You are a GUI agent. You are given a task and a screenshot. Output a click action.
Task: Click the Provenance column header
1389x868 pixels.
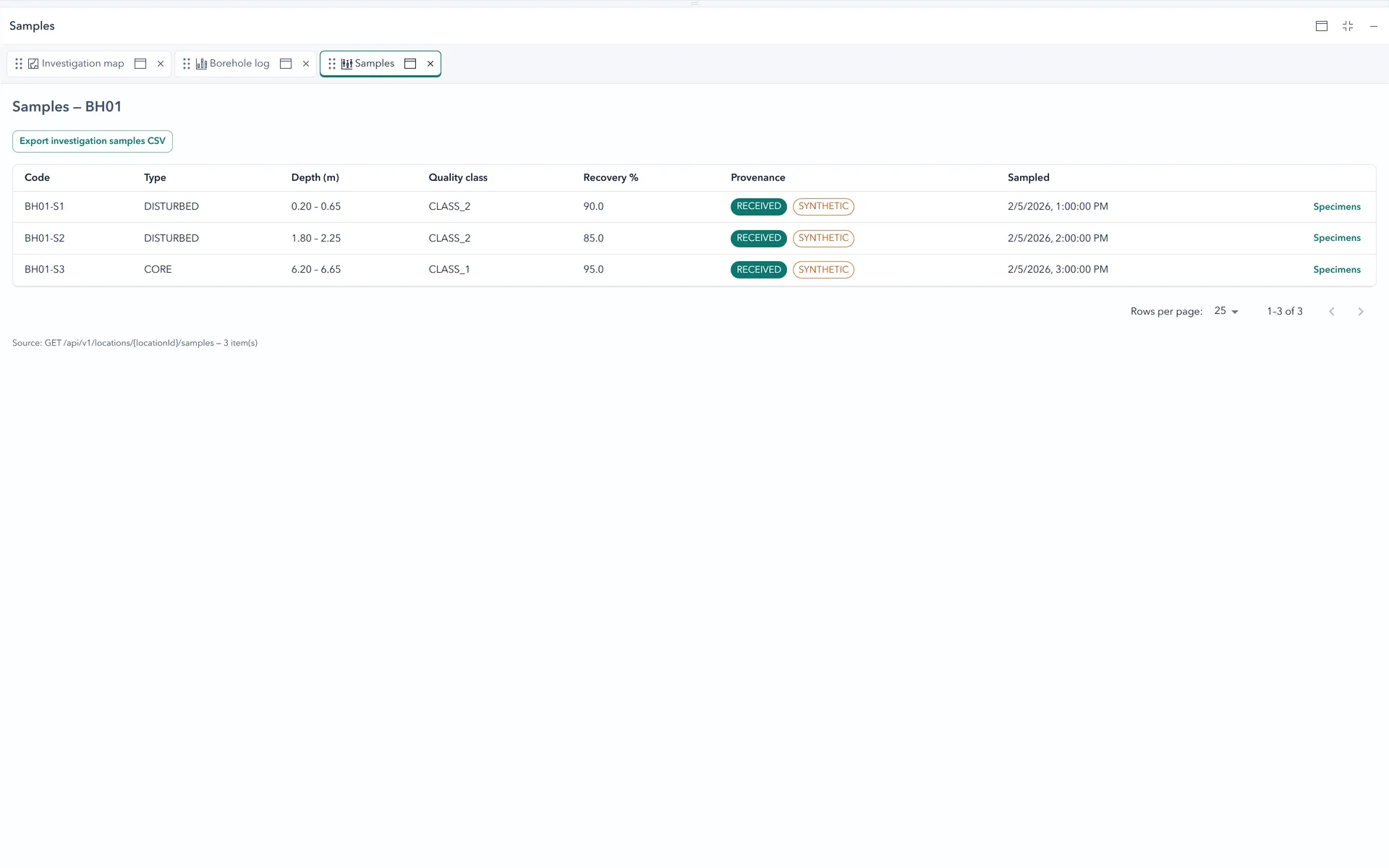(758, 178)
